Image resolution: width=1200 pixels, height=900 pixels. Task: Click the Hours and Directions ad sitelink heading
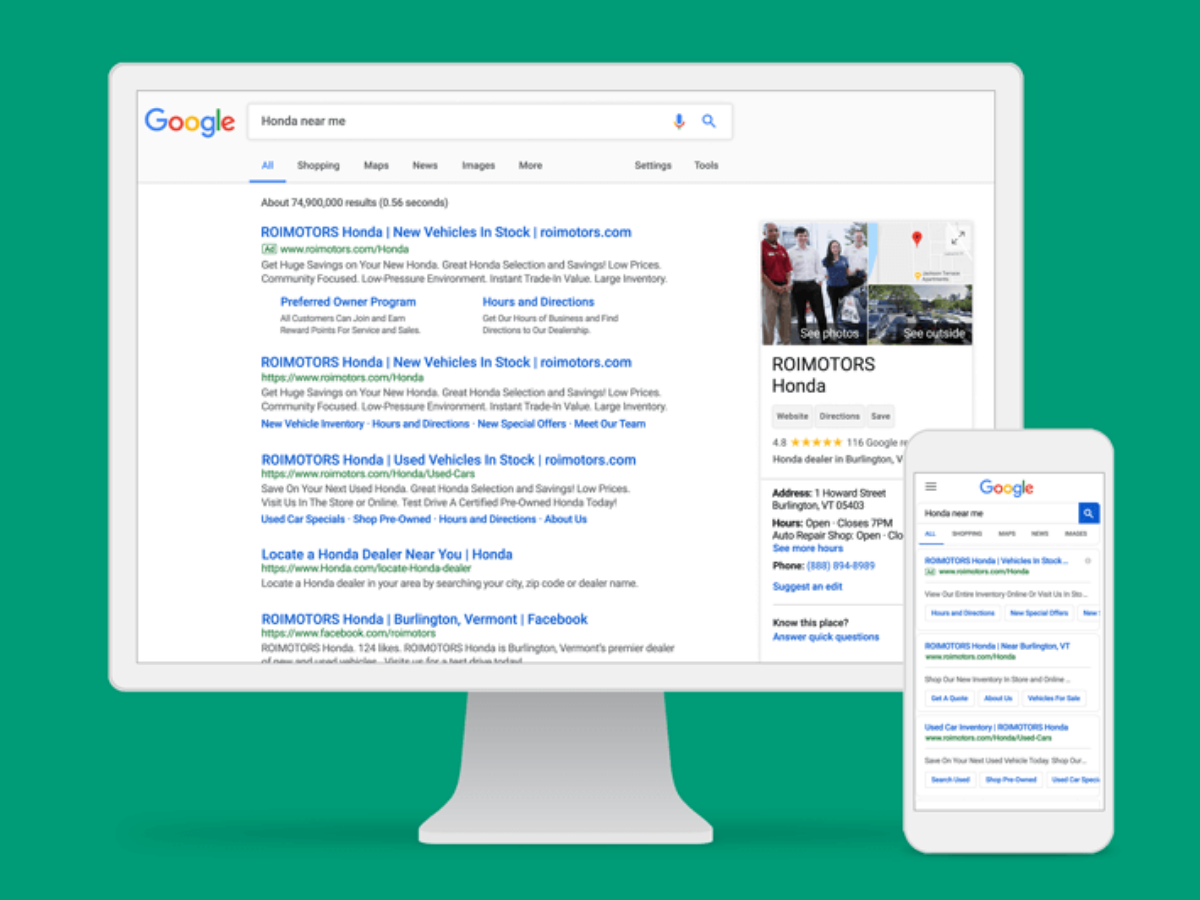pyautogui.click(x=538, y=301)
